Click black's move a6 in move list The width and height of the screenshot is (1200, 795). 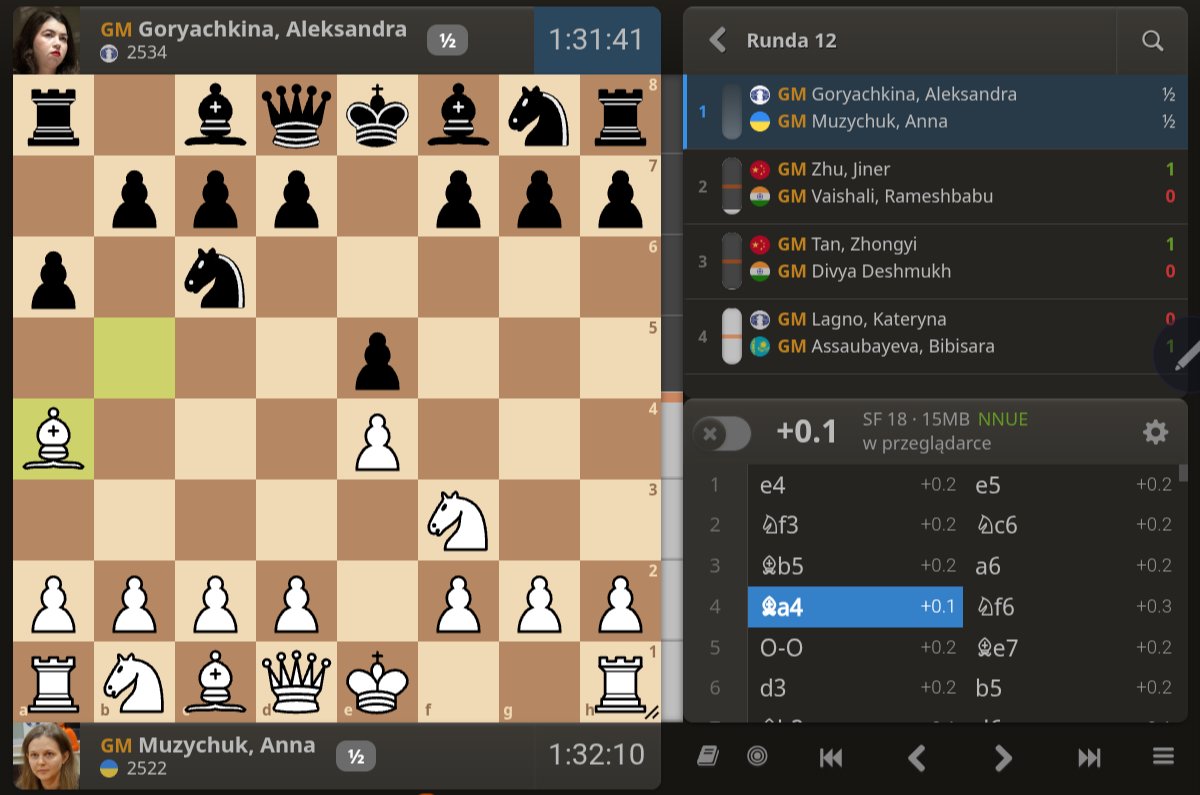pyautogui.click(x=1069, y=566)
